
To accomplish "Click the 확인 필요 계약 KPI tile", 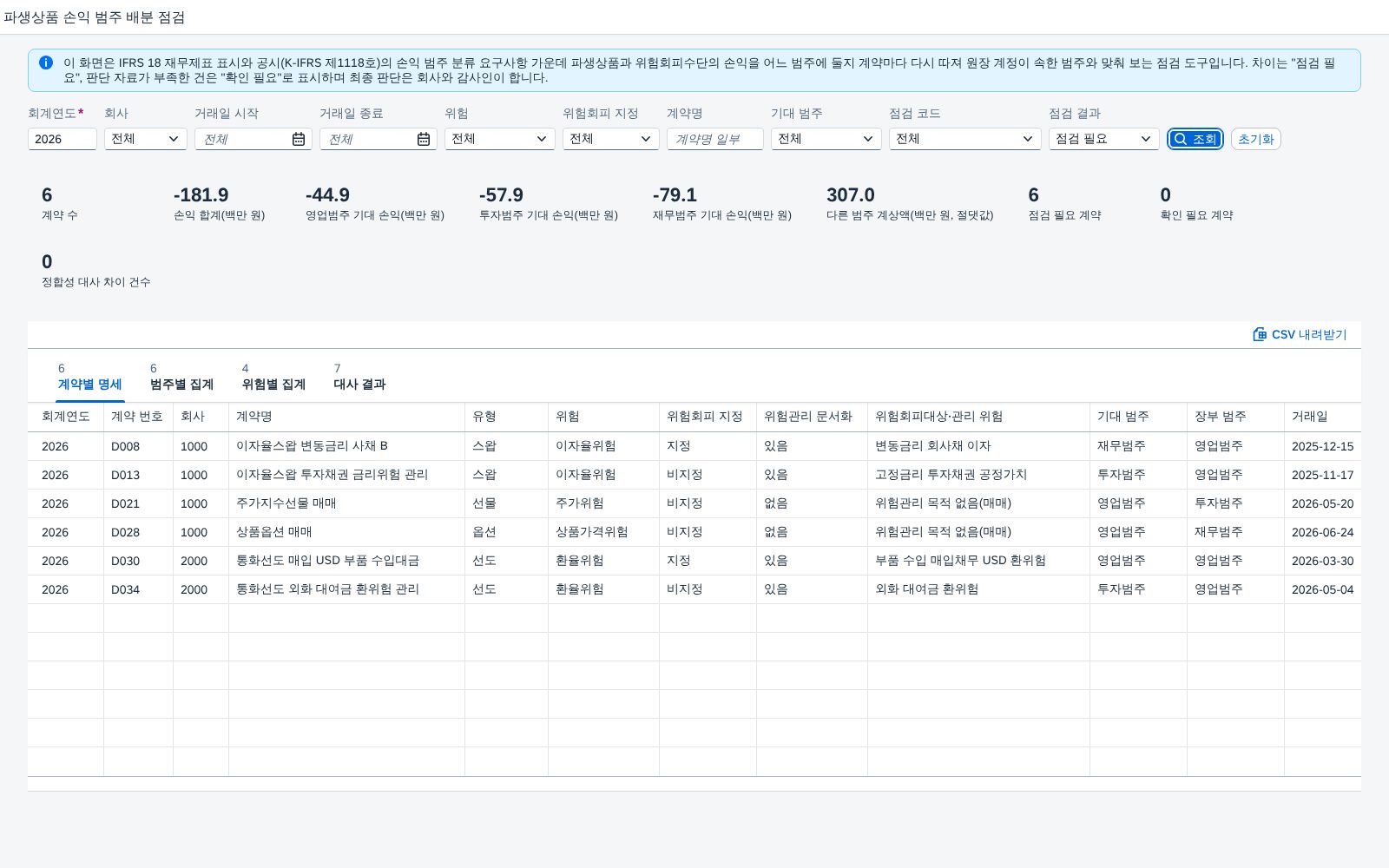I will click(1196, 204).
